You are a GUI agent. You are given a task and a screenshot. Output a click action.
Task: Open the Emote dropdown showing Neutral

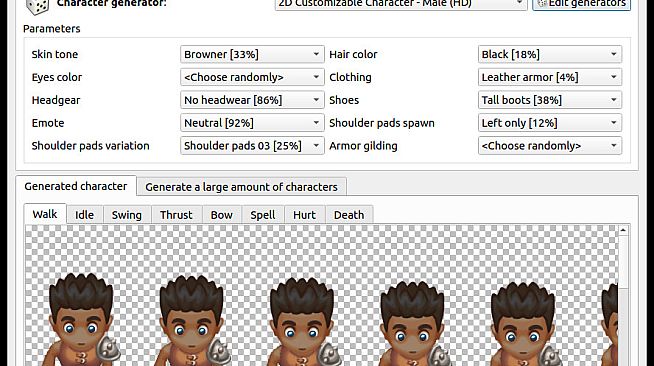click(252, 123)
